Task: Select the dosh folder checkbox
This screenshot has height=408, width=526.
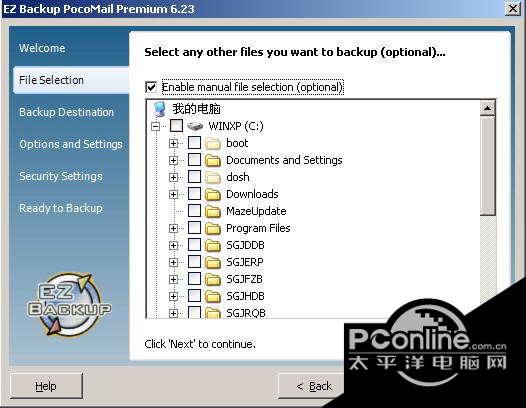Action: tap(194, 176)
